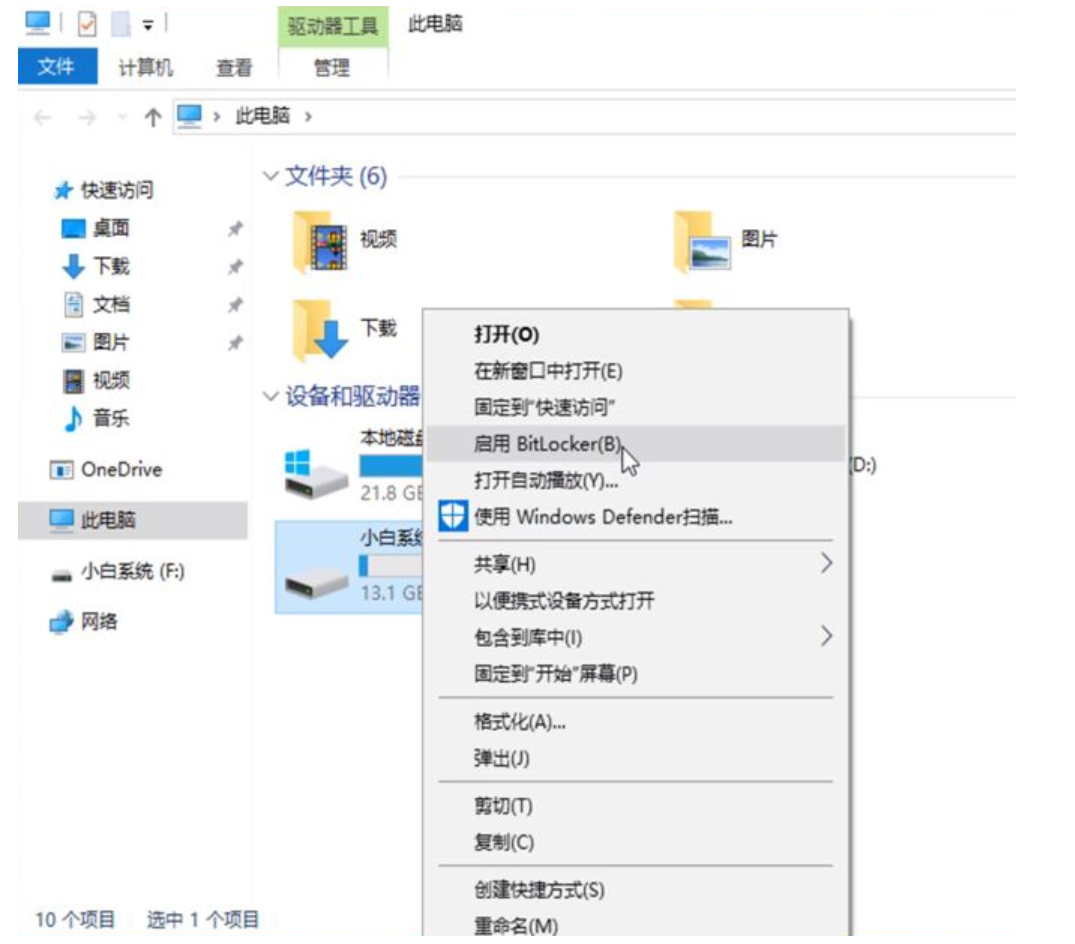The height and width of the screenshot is (944, 1075).
Task: Click the OneDrive icon in sidebar
Action: (x=62, y=470)
